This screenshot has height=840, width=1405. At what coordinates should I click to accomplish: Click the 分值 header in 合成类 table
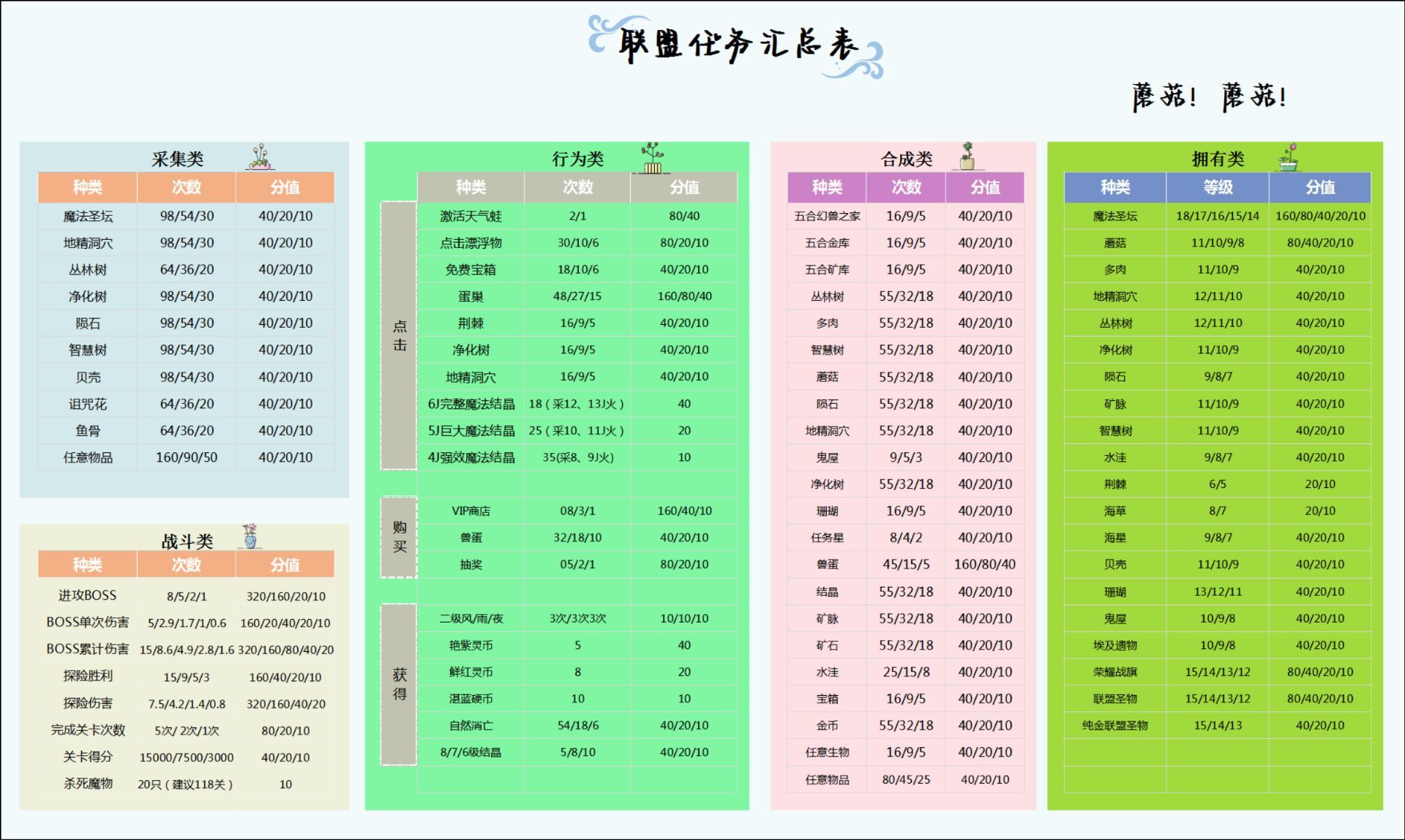tap(985, 187)
